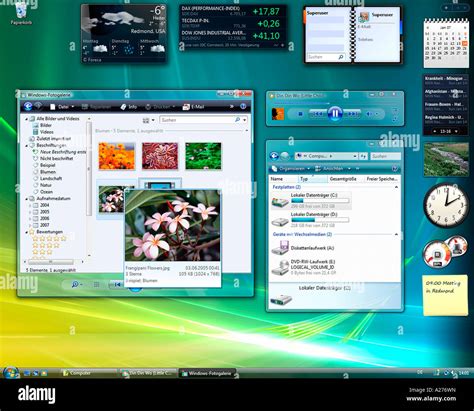This screenshot has width=474, height=411.
Task: Switch to Computer taskbar button
Action: 89,373
